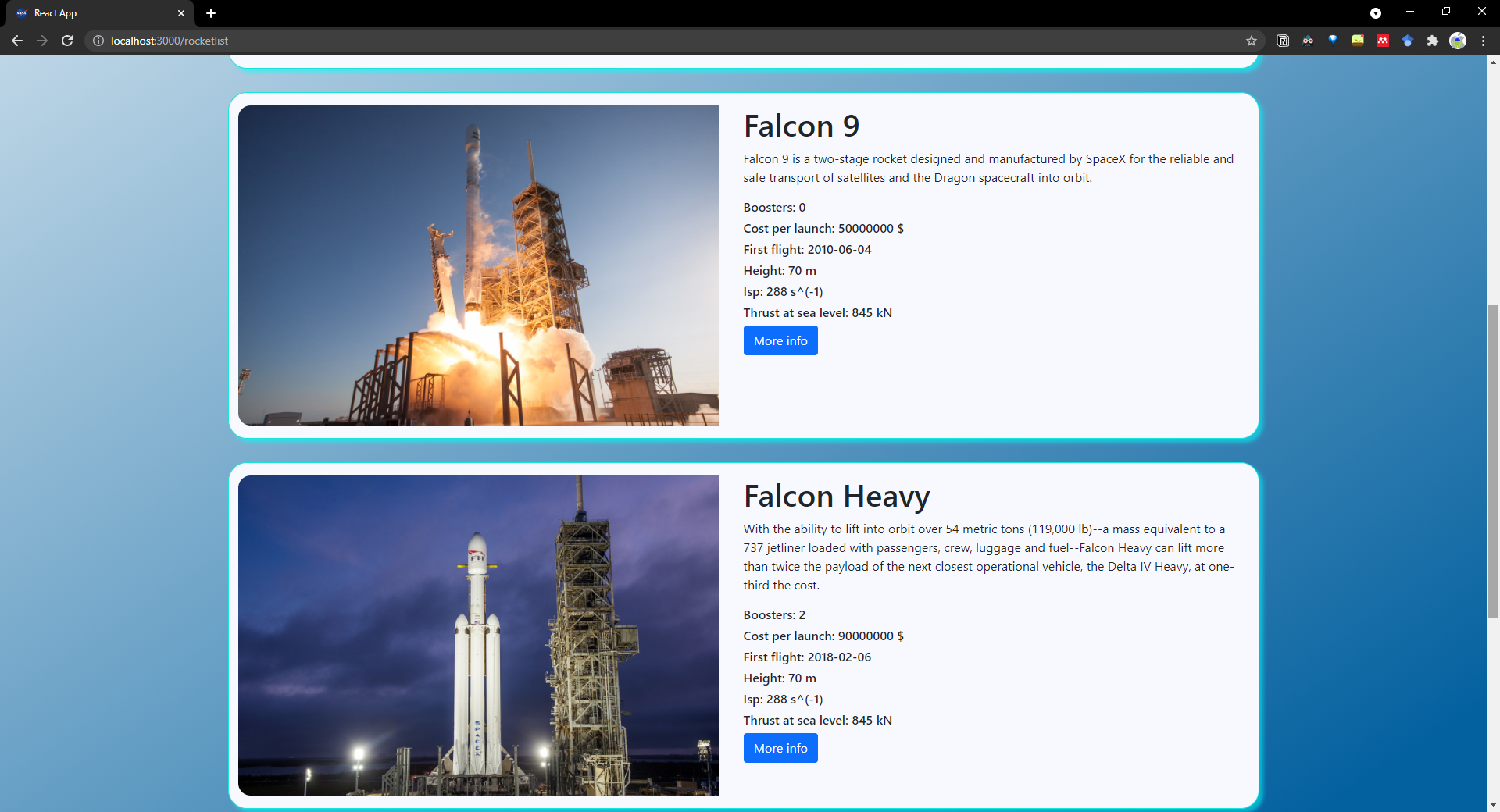
Task: Click the scrollbar up arrow
Action: pyautogui.click(x=1493, y=62)
